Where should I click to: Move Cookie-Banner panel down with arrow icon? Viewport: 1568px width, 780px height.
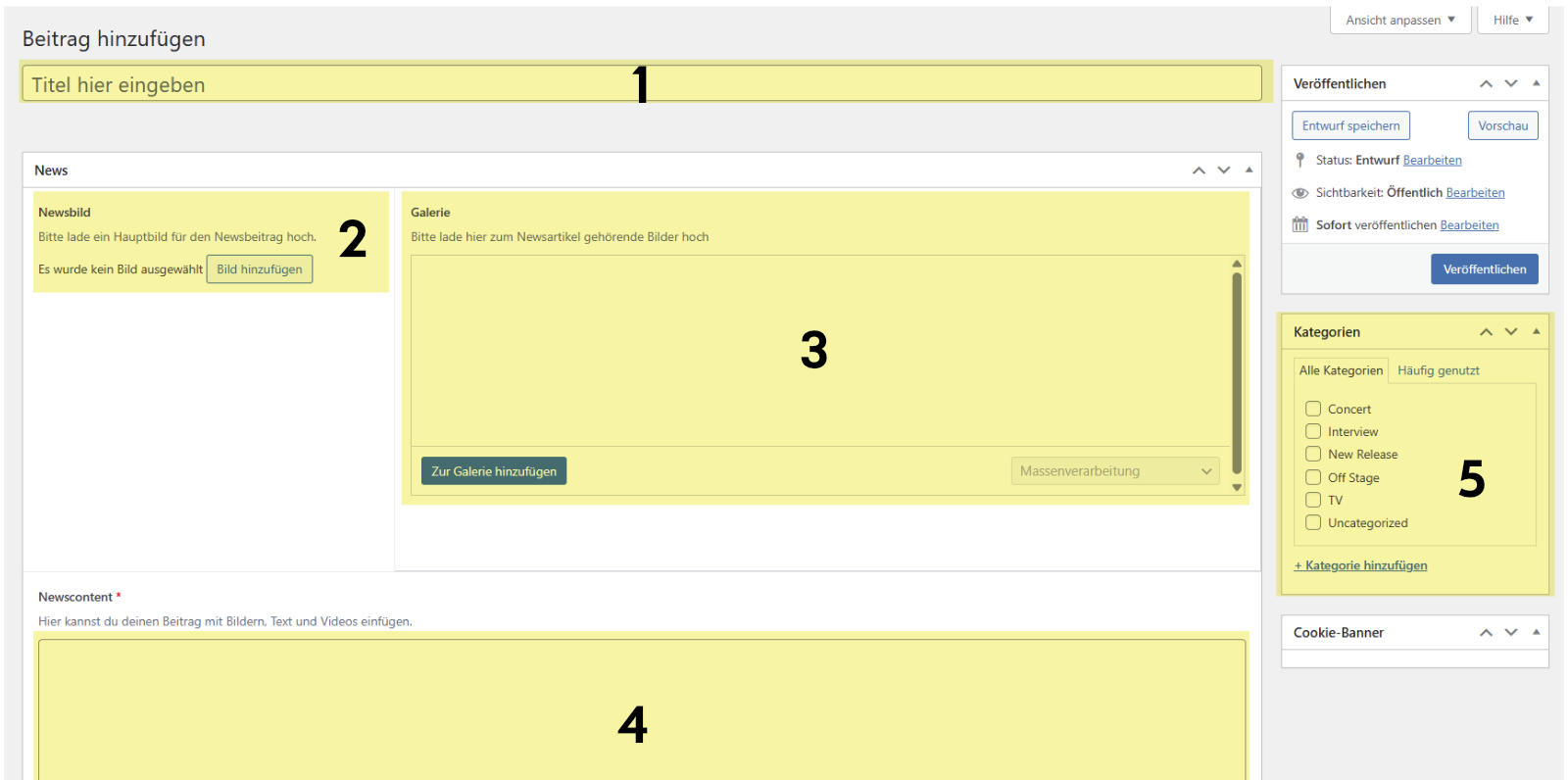coord(1511,633)
